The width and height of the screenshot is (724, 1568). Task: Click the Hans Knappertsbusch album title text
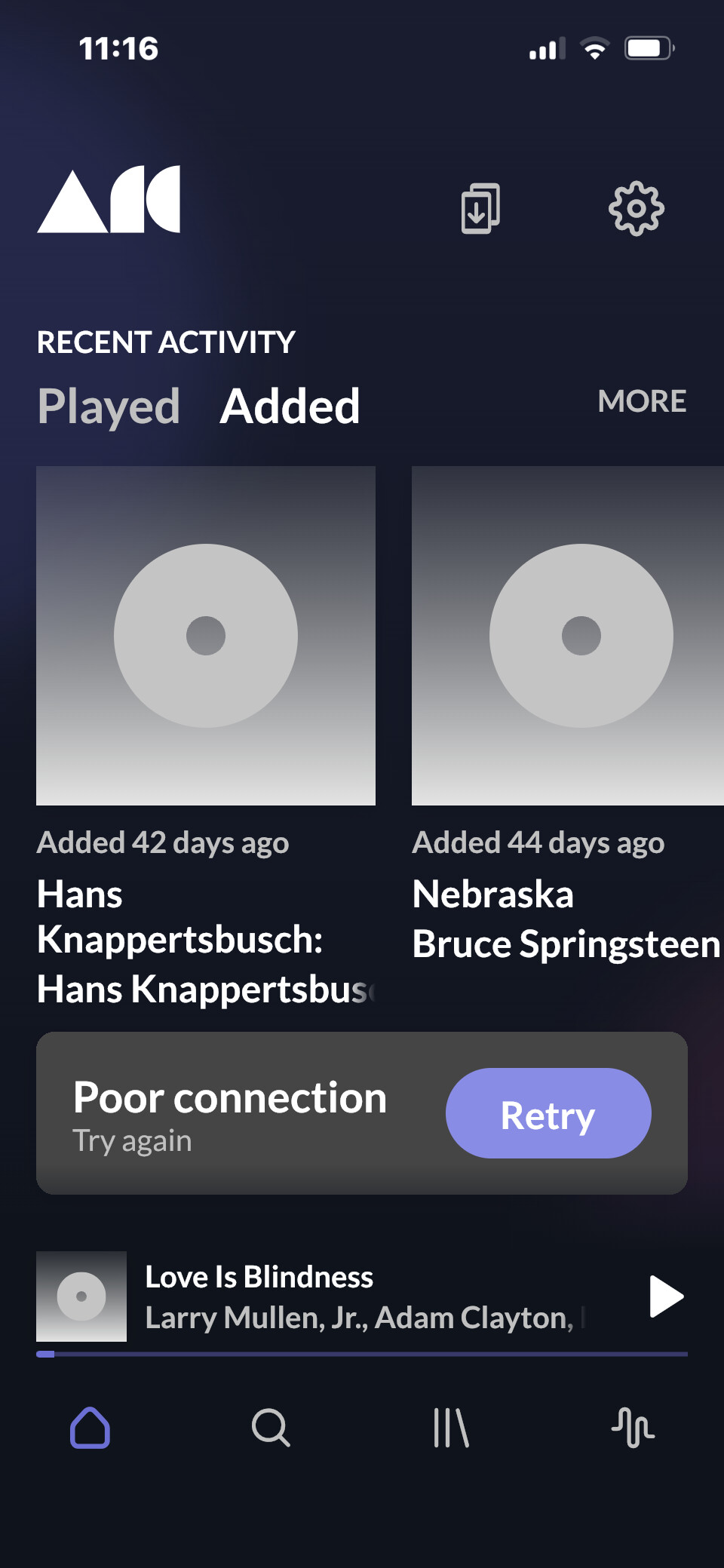click(x=180, y=917)
